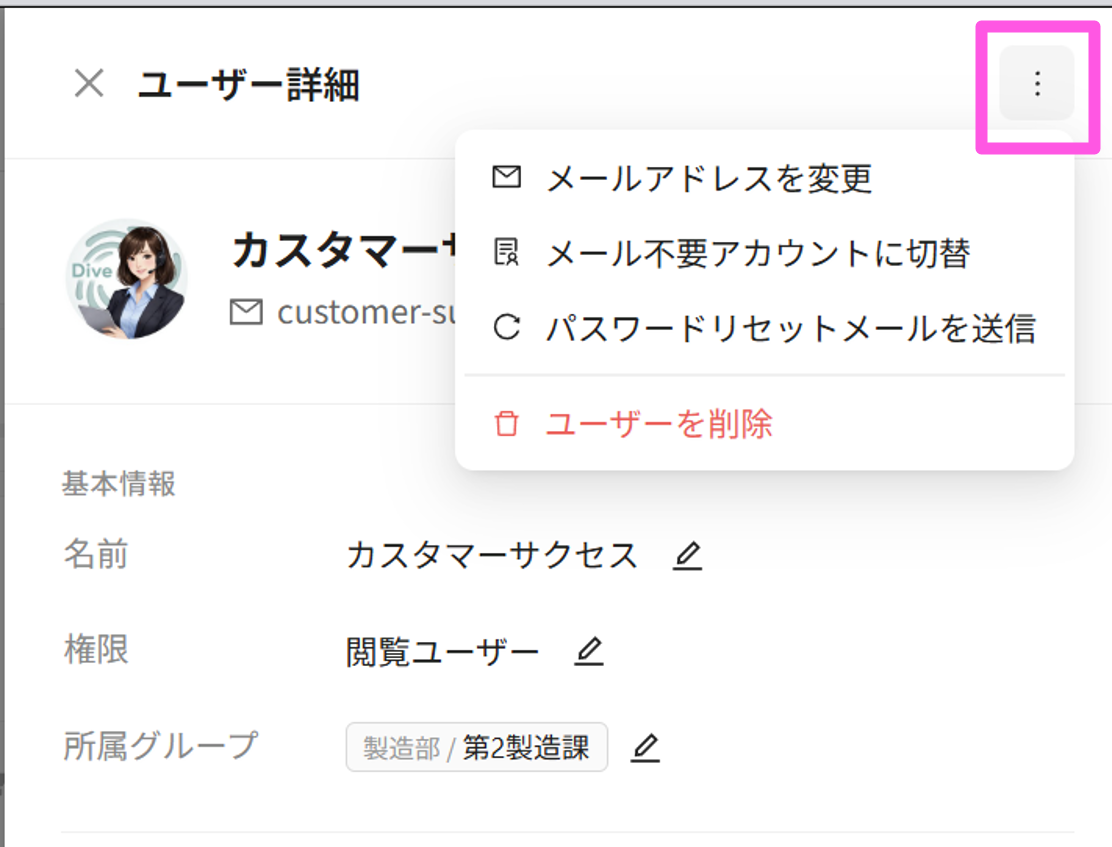Click the red trash can icon
The height and width of the screenshot is (847, 1112).
click(506, 424)
